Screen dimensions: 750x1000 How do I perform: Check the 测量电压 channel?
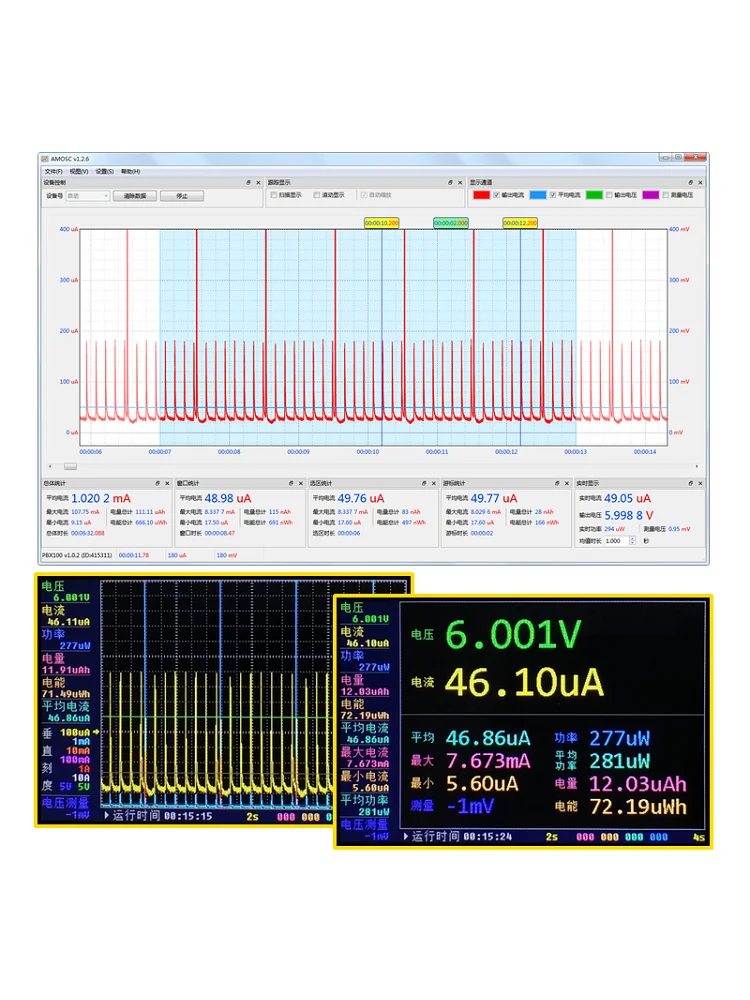click(665, 195)
